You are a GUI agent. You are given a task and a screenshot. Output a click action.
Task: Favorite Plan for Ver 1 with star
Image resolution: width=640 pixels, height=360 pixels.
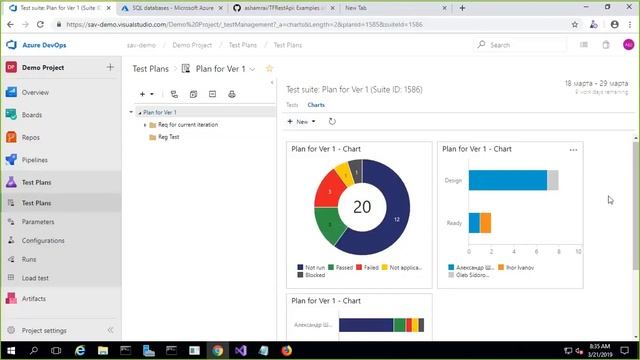tap(269, 69)
